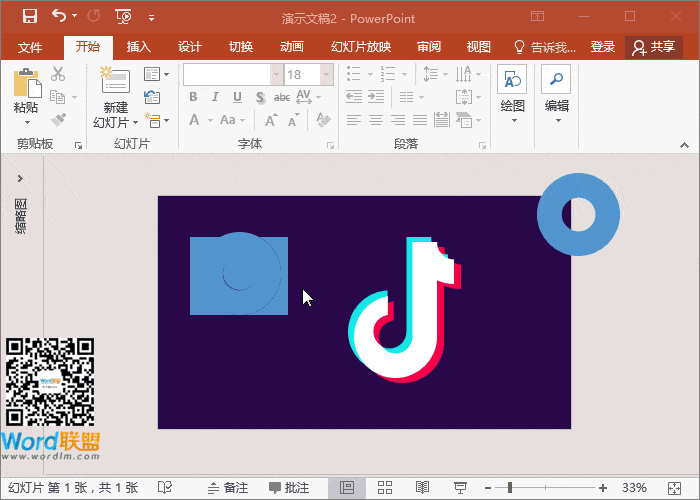Align text left
The image size is (700, 500).
354,120
